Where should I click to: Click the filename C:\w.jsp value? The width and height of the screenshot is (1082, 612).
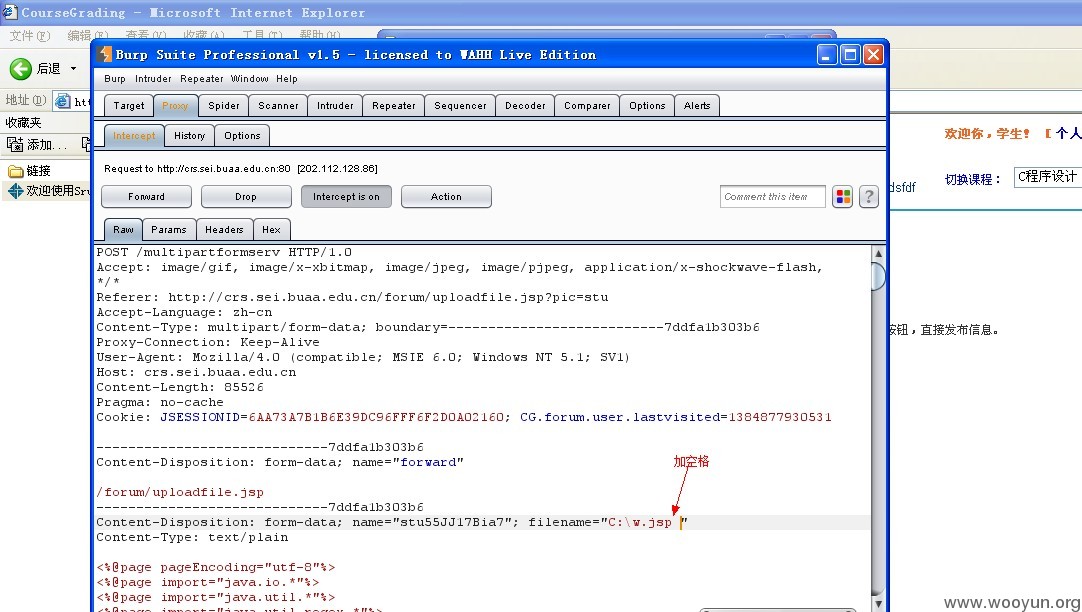(x=640, y=522)
